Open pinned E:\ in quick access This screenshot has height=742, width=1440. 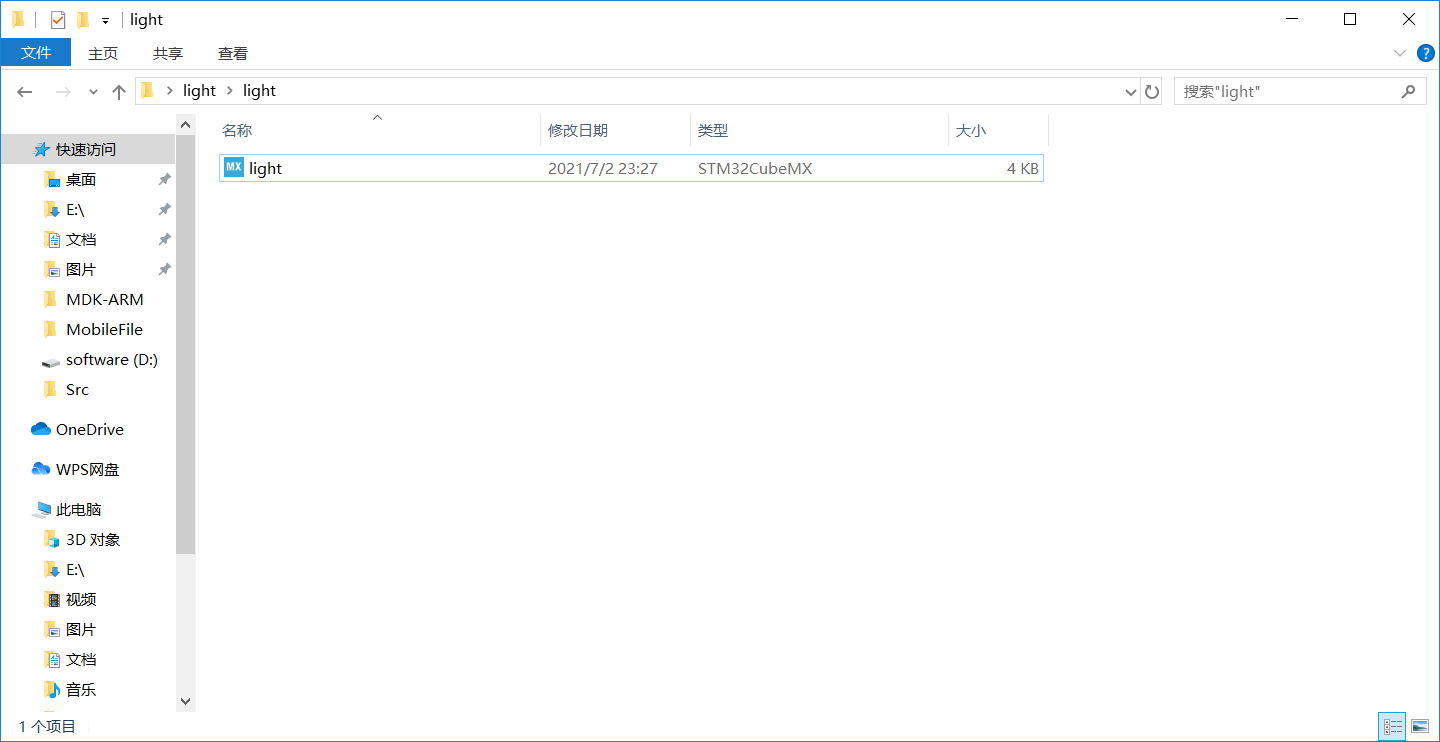pyautogui.click(x=75, y=210)
